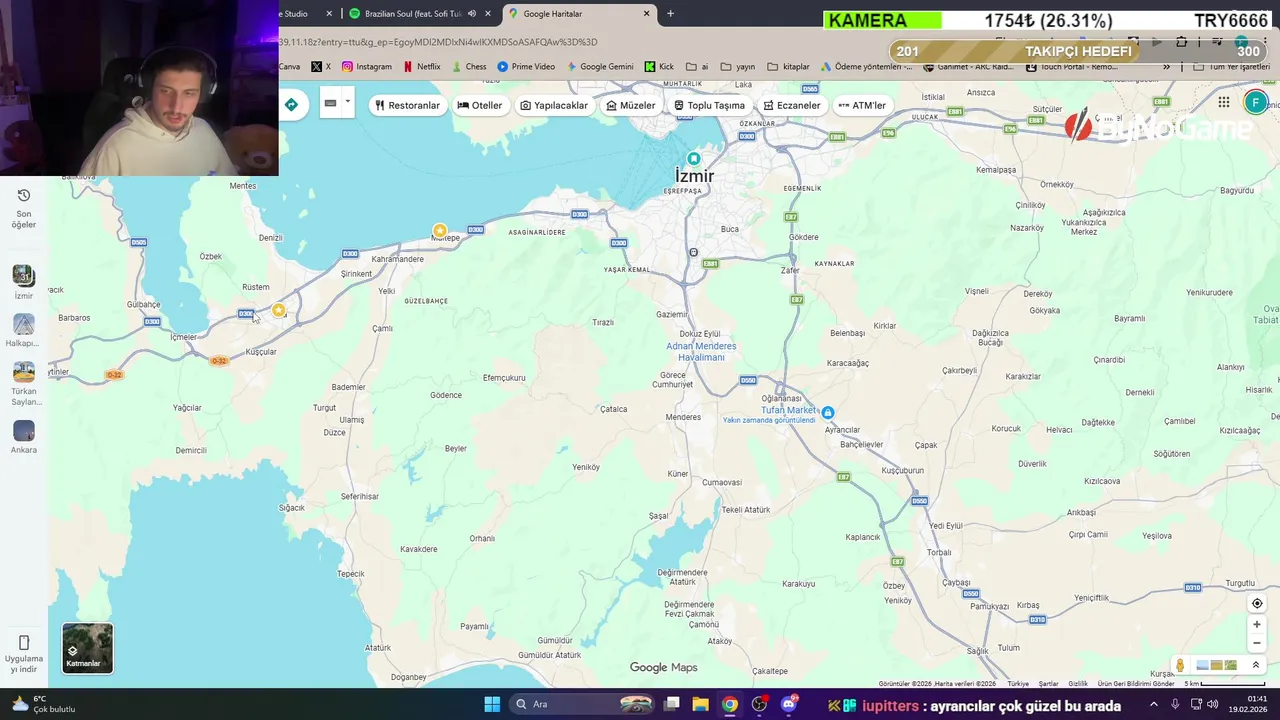Click the Tufan Market pin
This screenshot has height=720, width=1280.
tap(827, 412)
